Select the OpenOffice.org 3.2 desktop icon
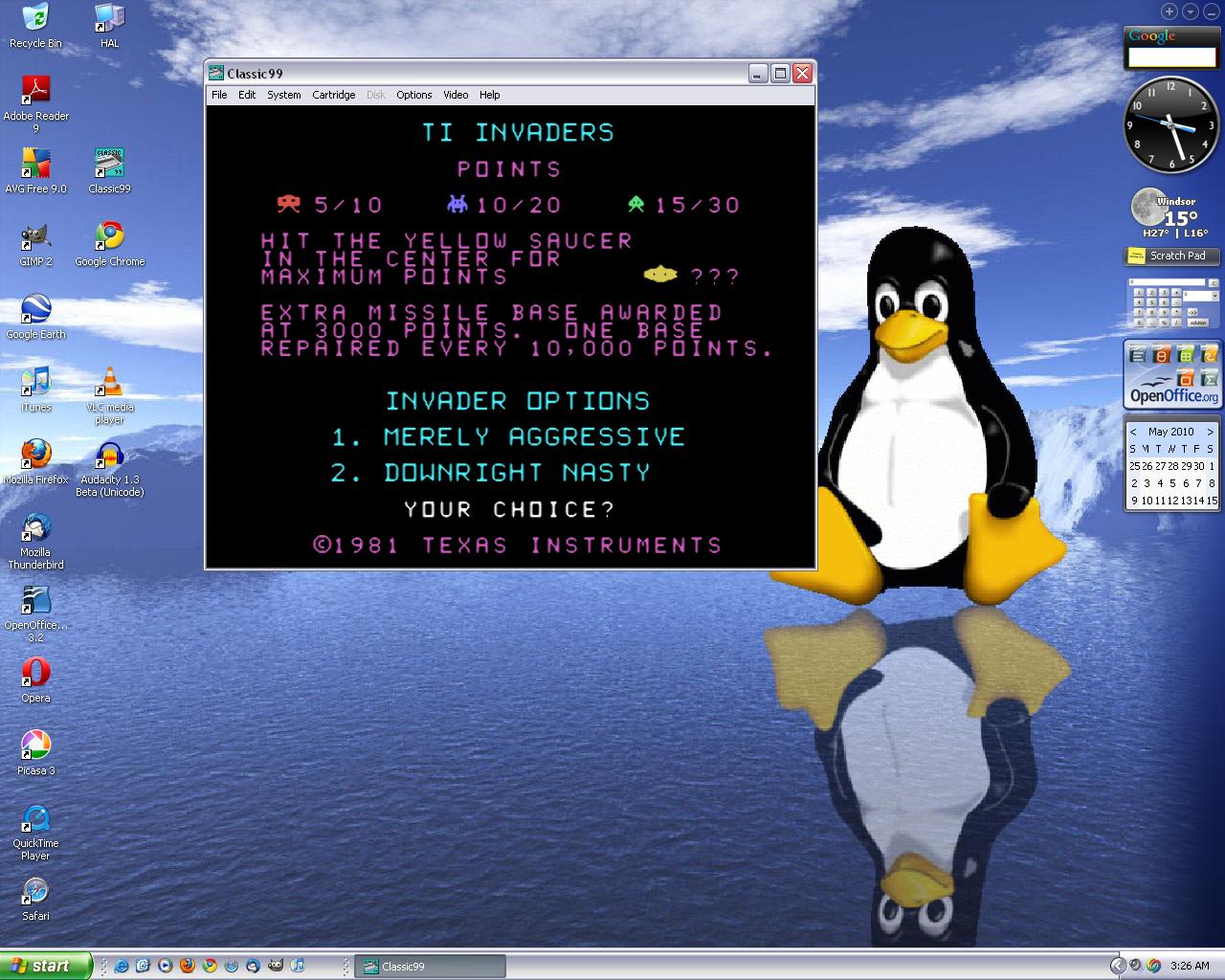The image size is (1225, 980). pos(35,613)
